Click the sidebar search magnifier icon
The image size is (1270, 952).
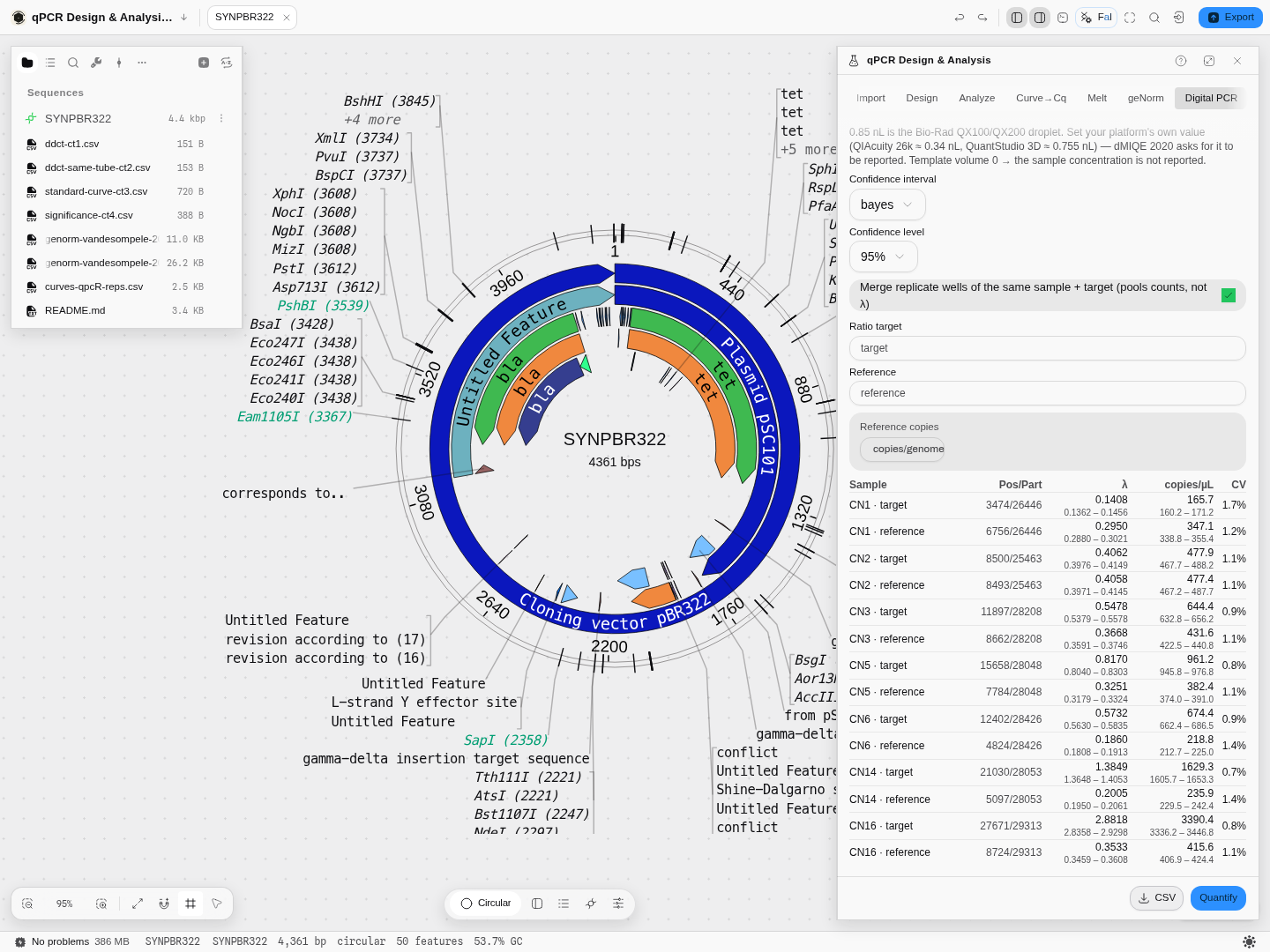point(73,63)
